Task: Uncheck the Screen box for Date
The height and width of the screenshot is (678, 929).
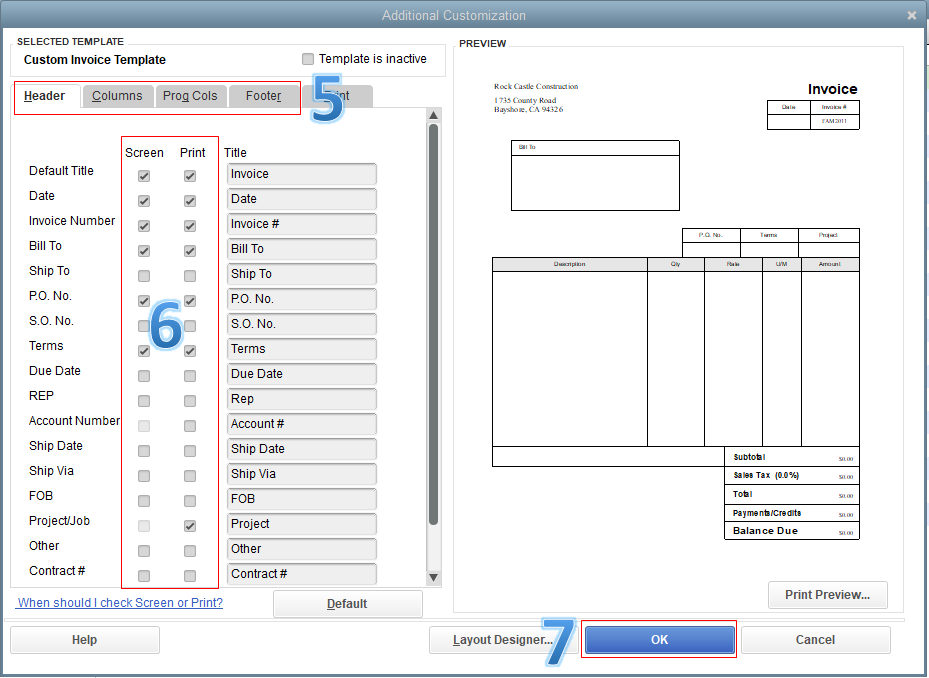Action: [143, 200]
